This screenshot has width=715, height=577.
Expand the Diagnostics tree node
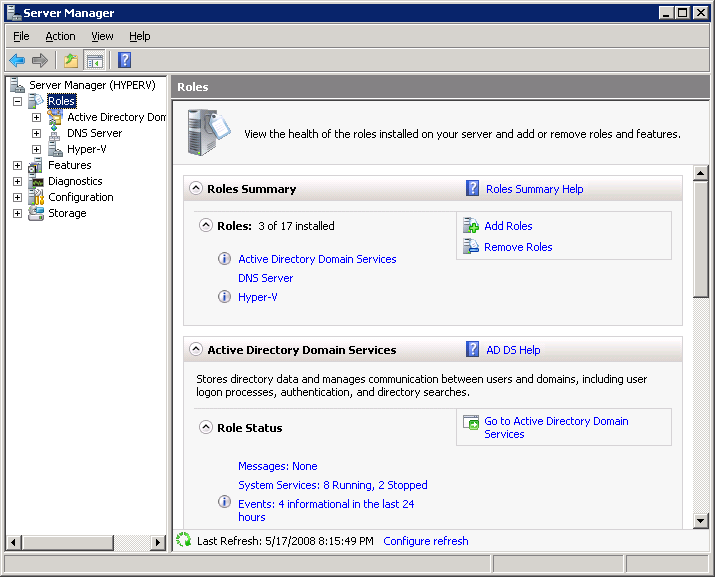click(x=17, y=181)
